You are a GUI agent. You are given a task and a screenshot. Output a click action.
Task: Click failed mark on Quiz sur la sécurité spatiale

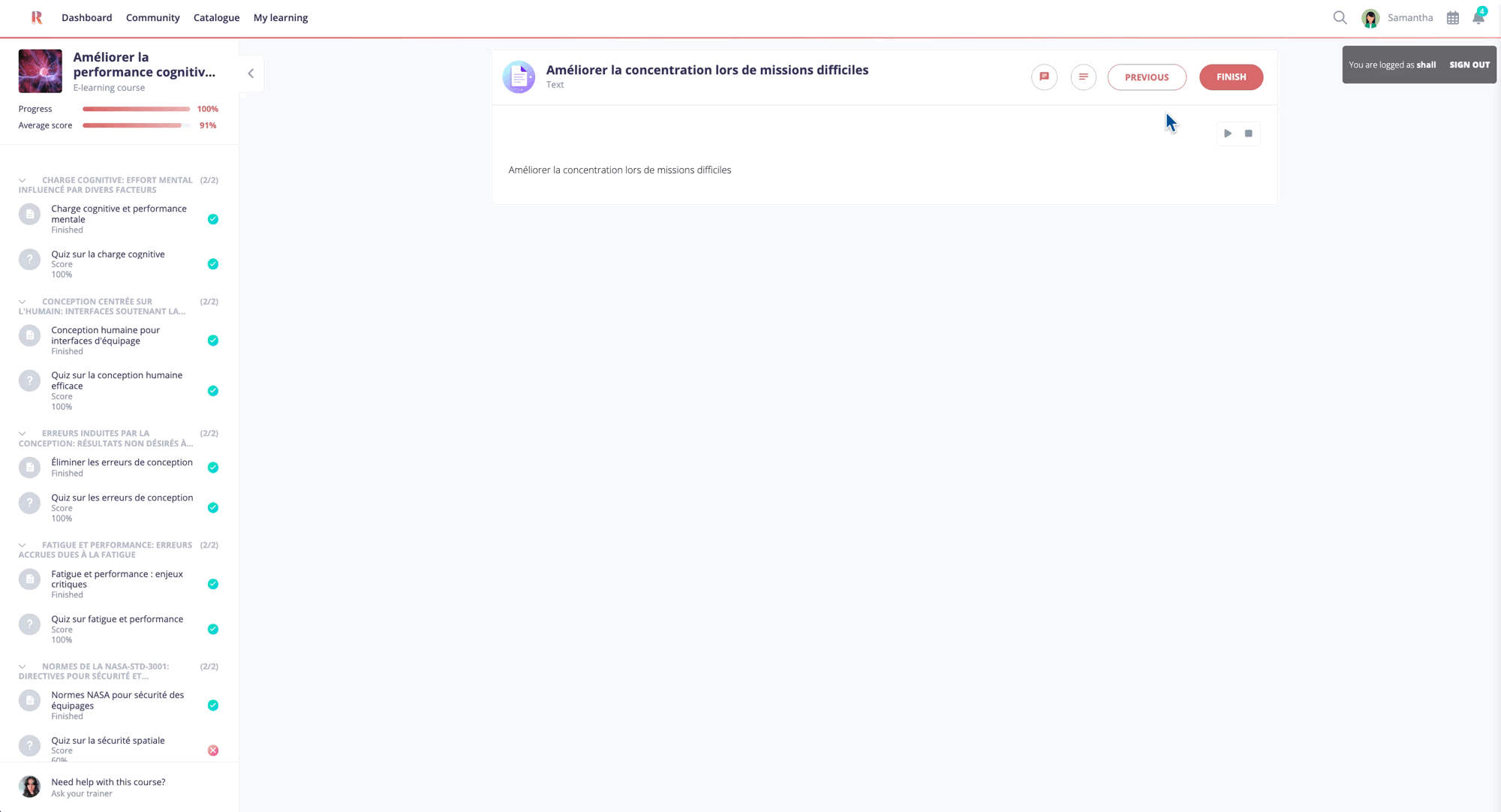coord(213,750)
